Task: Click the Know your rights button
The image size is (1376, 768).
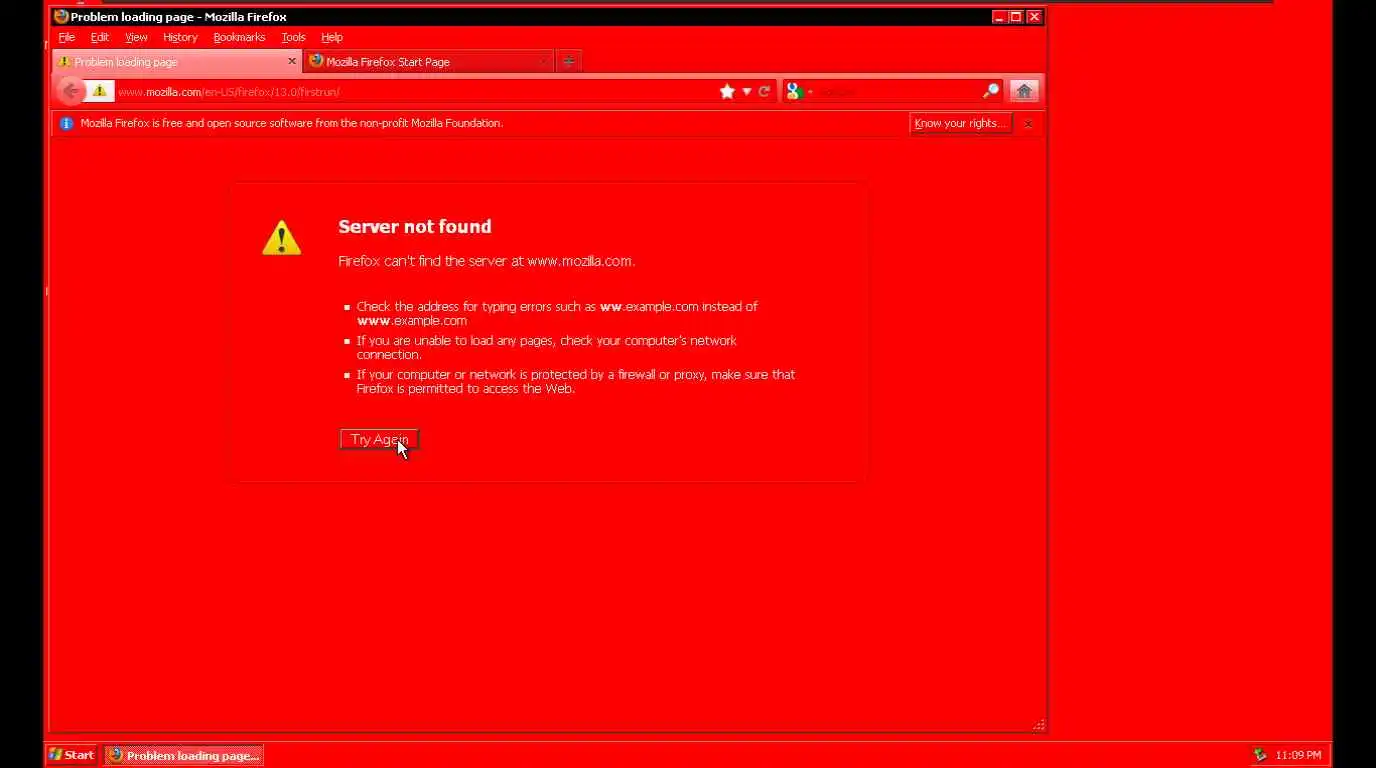Action: (x=960, y=123)
